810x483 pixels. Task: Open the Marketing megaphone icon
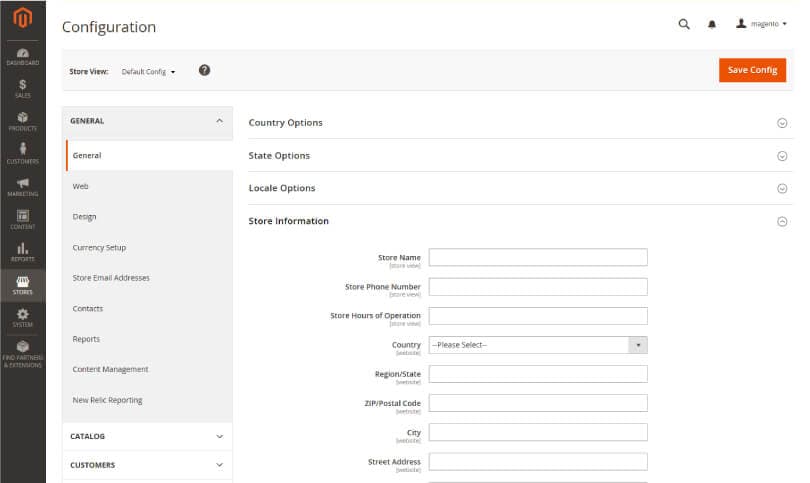tap(22, 187)
